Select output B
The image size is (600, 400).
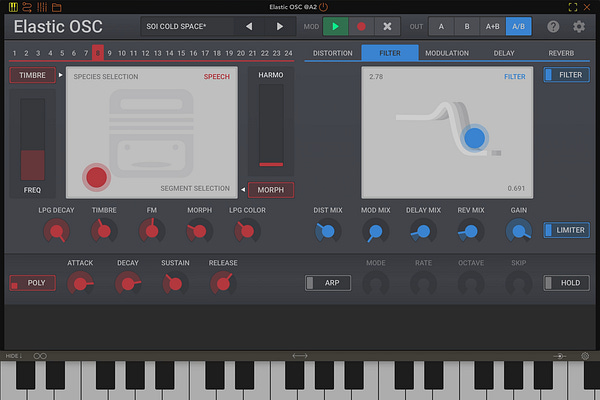[467, 26]
